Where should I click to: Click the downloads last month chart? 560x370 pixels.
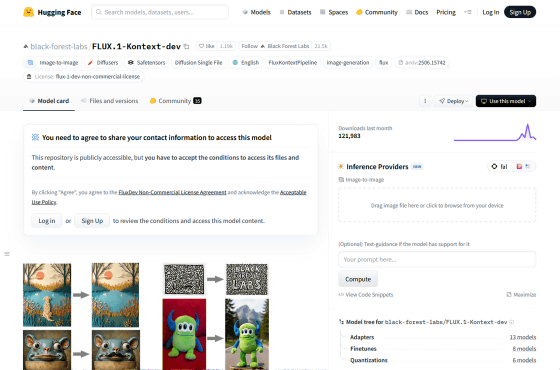[495, 132]
